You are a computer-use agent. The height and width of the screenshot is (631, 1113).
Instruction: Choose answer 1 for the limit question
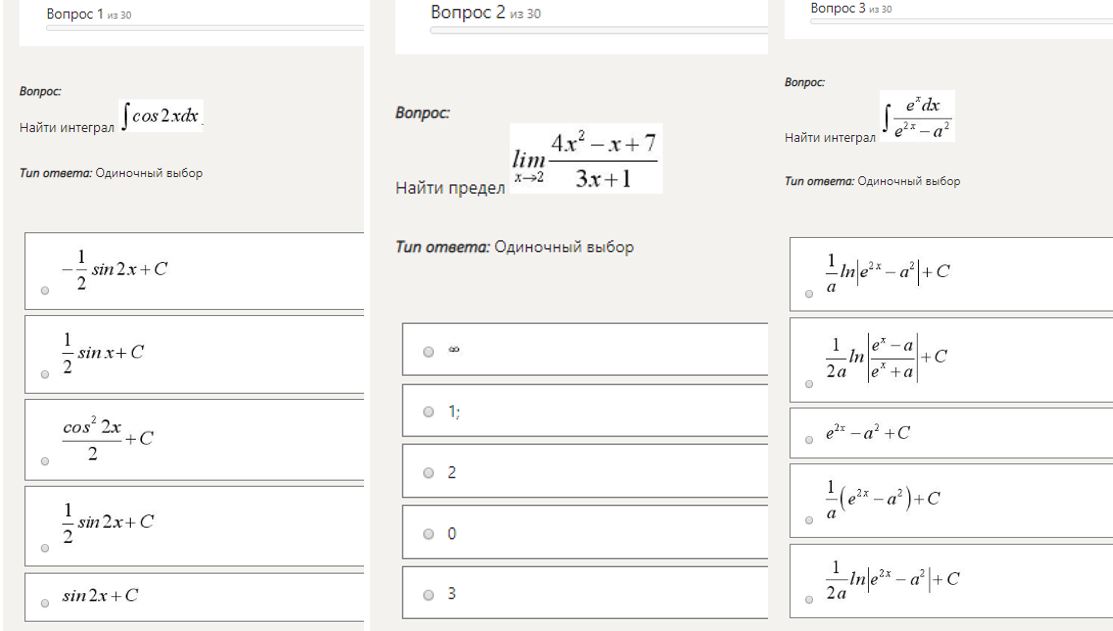pyautogui.click(x=428, y=412)
